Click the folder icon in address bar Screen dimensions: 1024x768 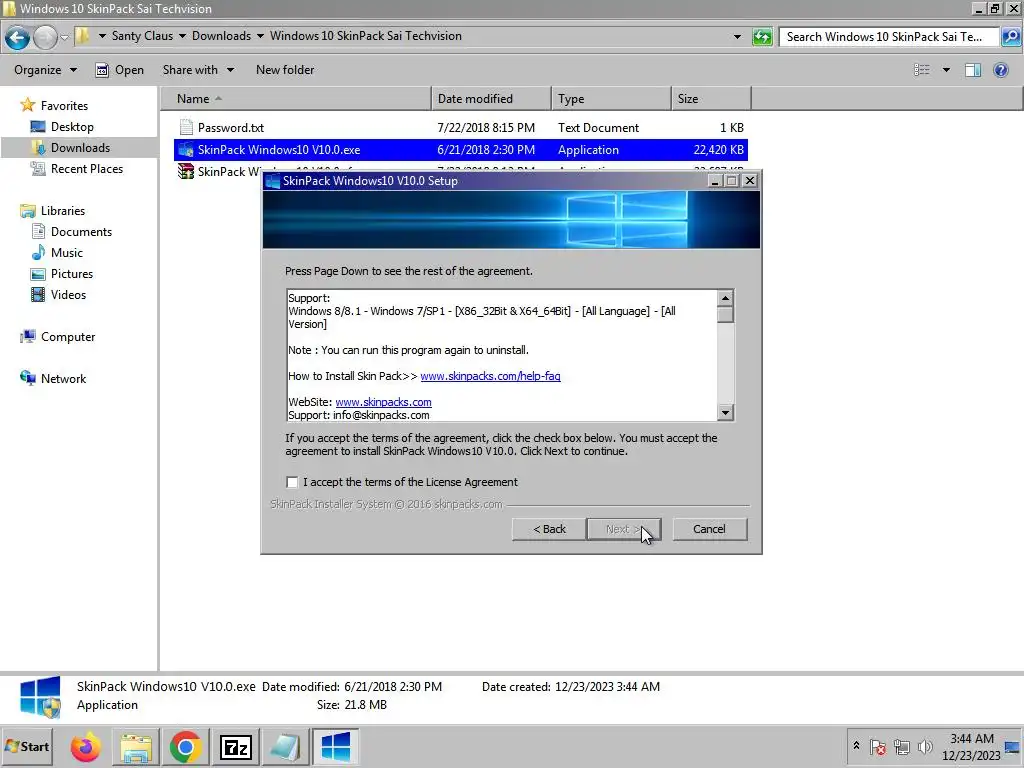(82, 36)
